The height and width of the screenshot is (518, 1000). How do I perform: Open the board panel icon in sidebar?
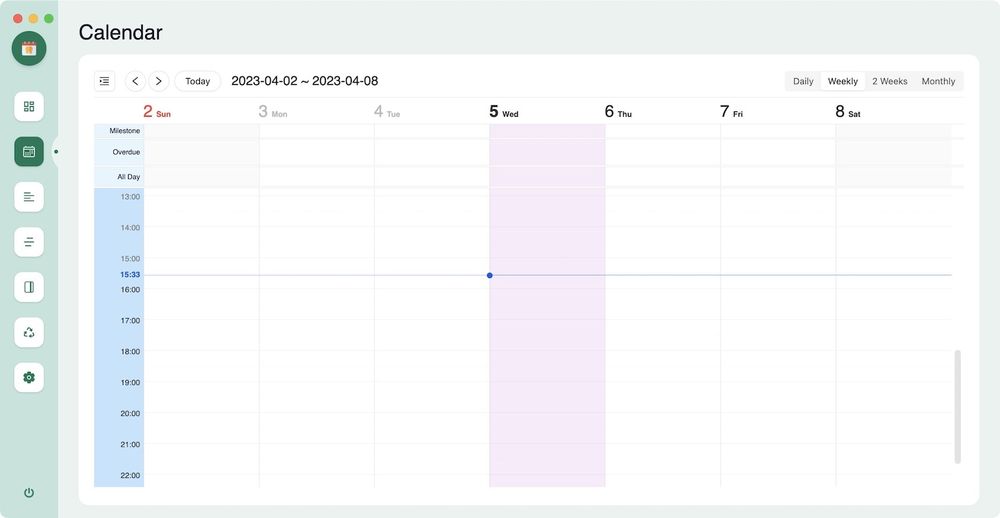29,287
